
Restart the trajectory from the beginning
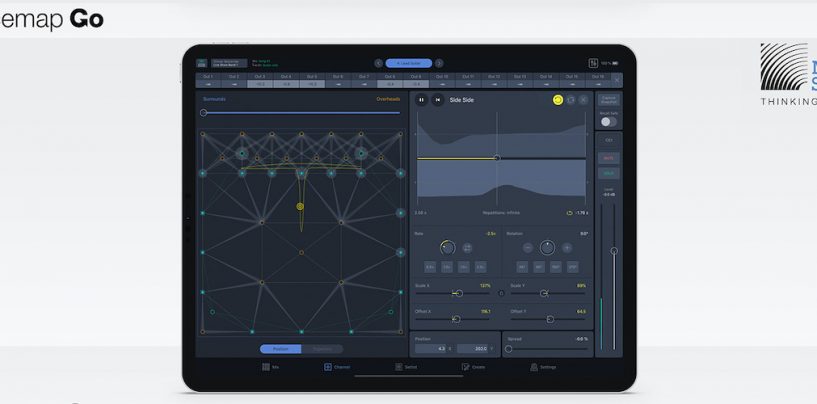[438, 100]
